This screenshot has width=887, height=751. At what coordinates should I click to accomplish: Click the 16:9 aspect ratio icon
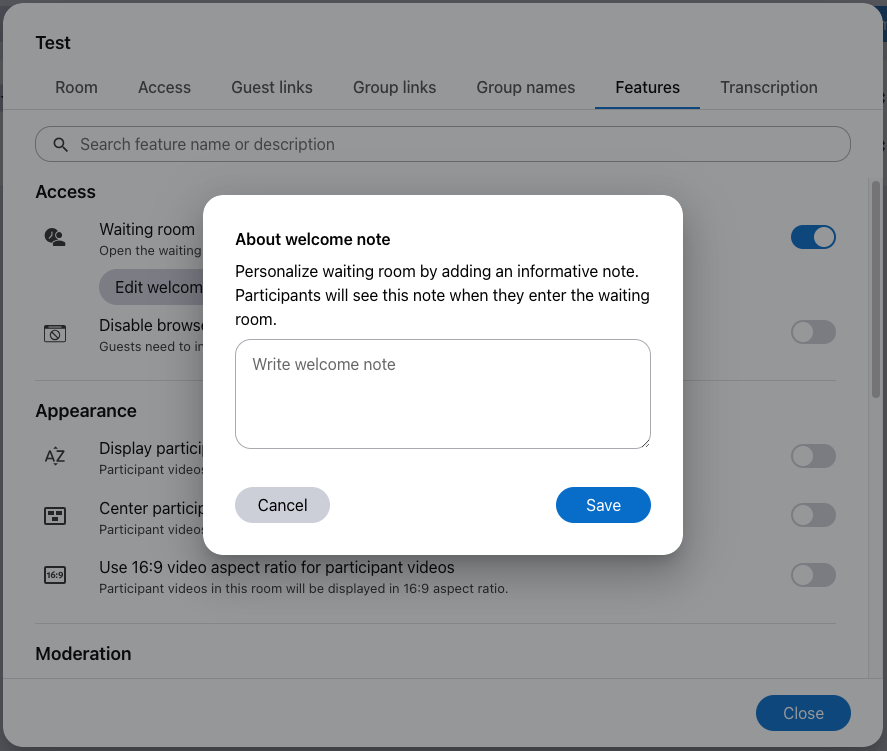click(x=55, y=575)
